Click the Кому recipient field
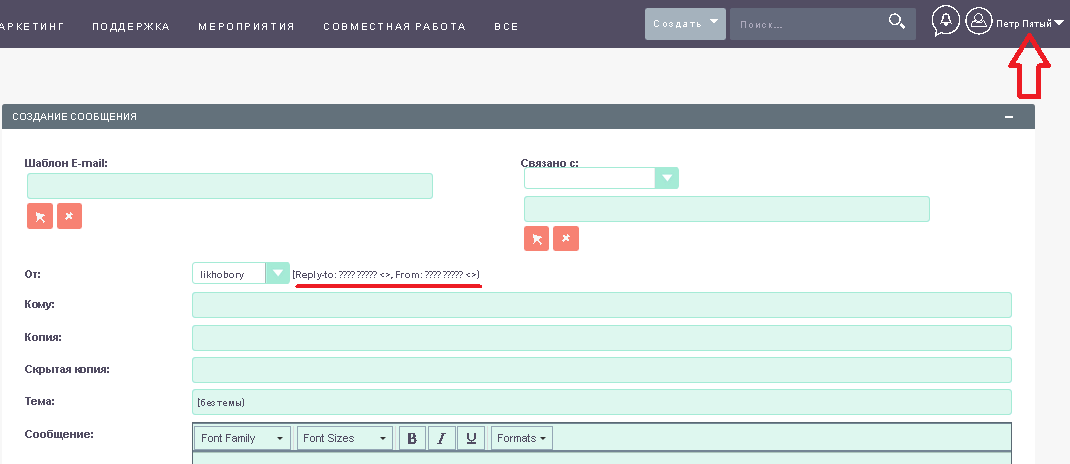Screen dimensions: 1070x464 click(x=602, y=305)
